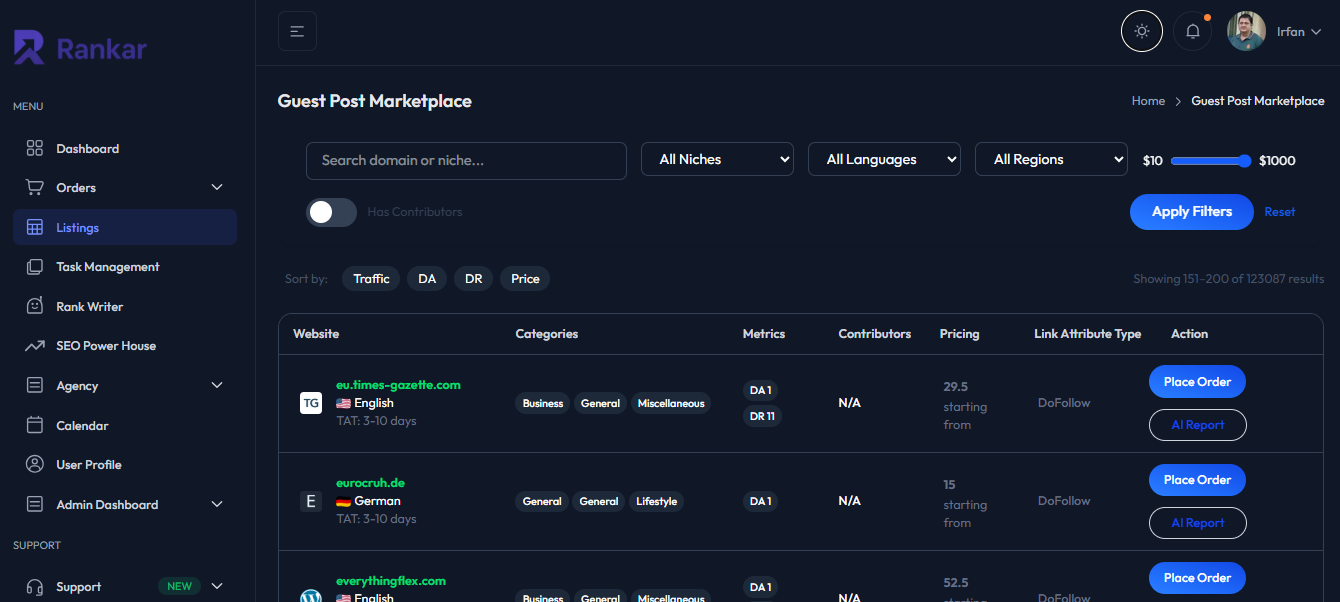
Task: Expand the Orders submenu chevron
Action: tap(217, 187)
